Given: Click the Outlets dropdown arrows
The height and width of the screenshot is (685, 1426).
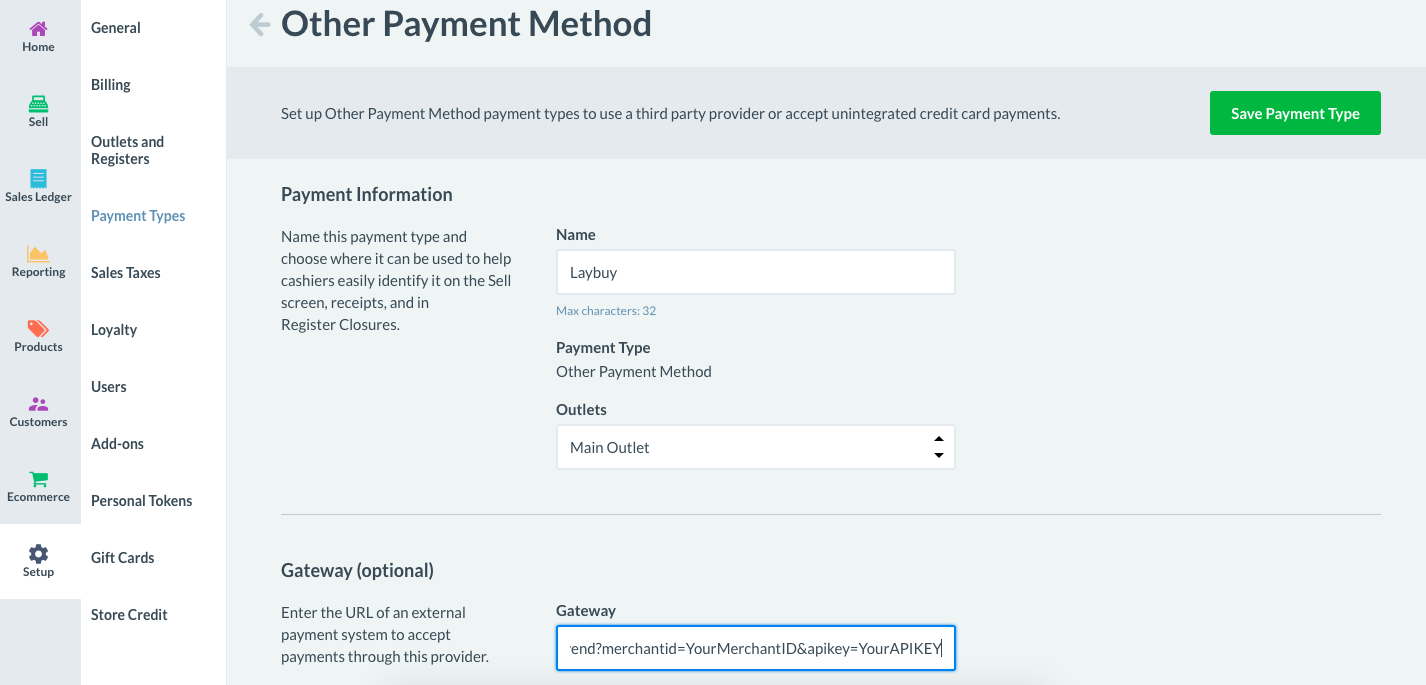Looking at the screenshot, I should [938, 447].
